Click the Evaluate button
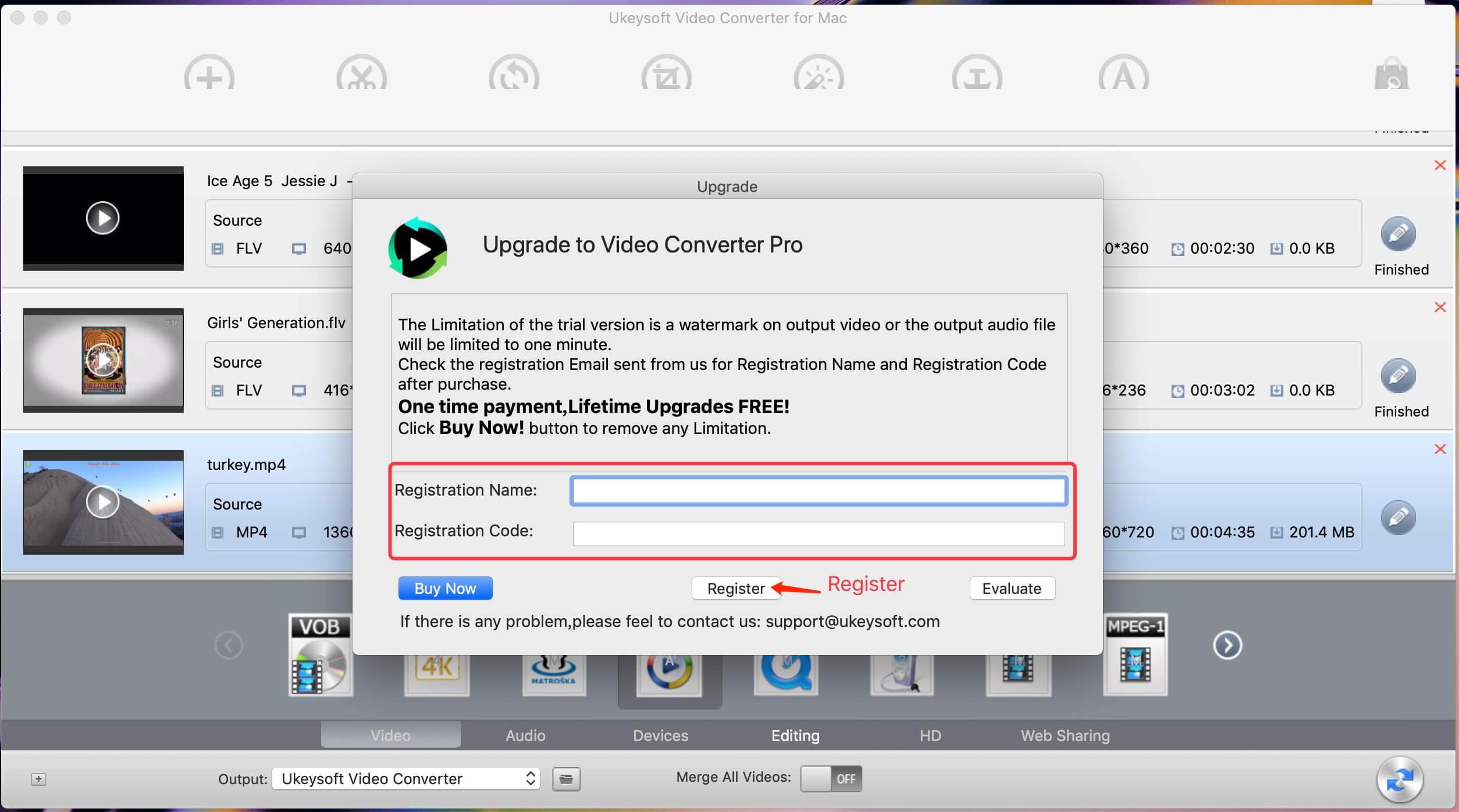This screenshot has height=812, width=1459. click(x=1012, y=587)
